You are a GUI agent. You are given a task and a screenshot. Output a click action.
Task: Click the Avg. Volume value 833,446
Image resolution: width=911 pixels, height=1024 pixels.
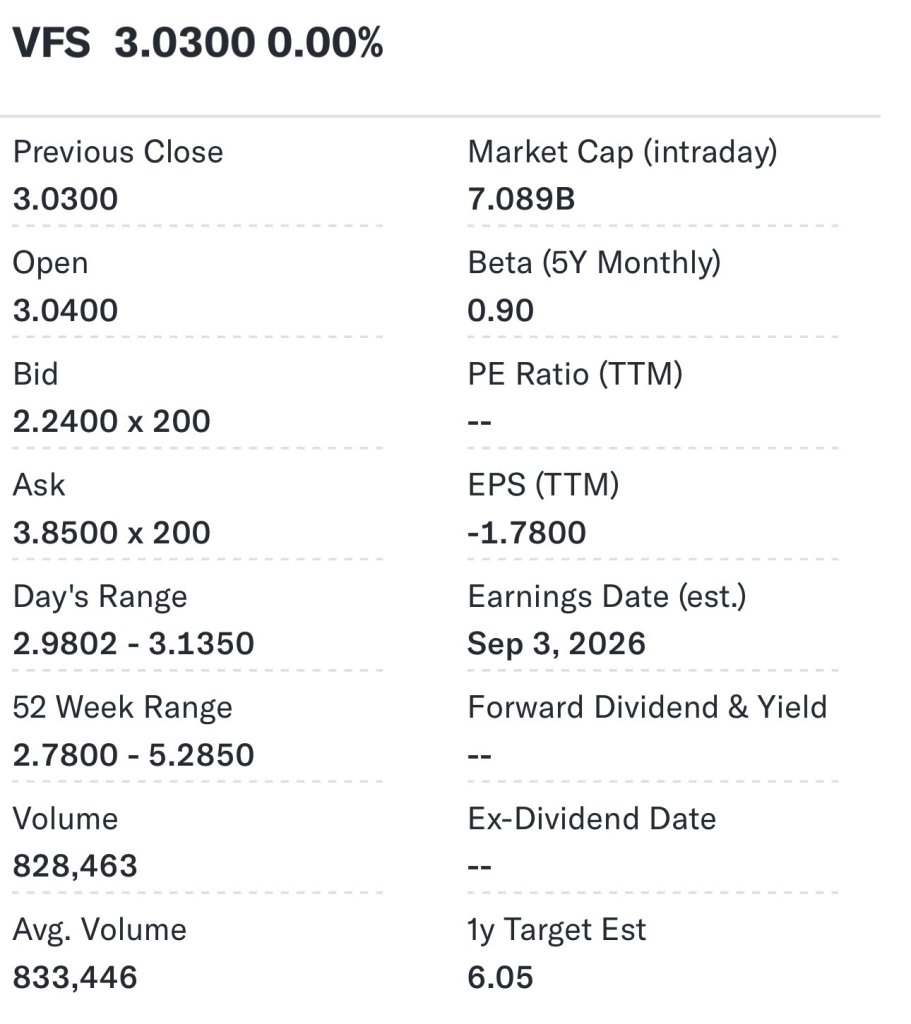[75, 978]
